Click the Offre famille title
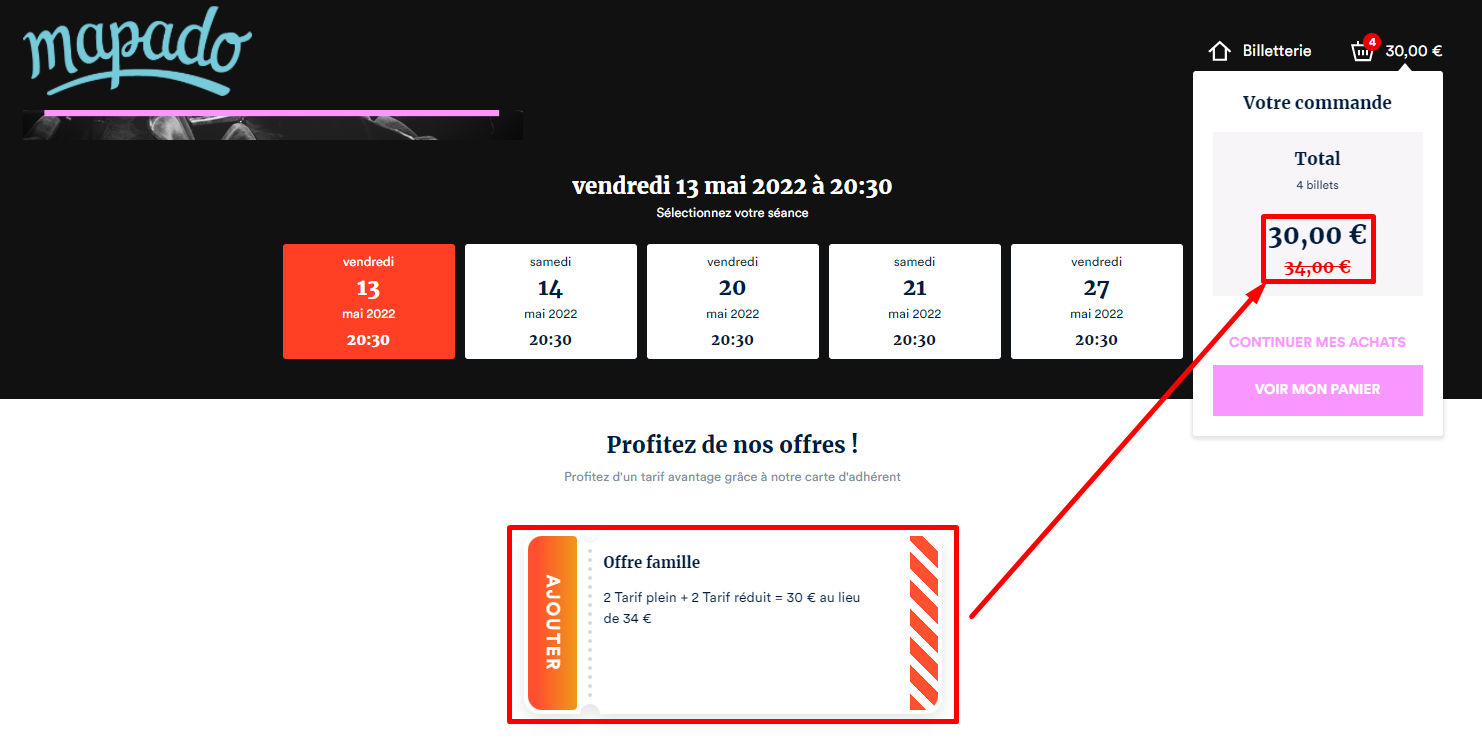This screenshot has width=1482, height=740. (x=652, y=562)
